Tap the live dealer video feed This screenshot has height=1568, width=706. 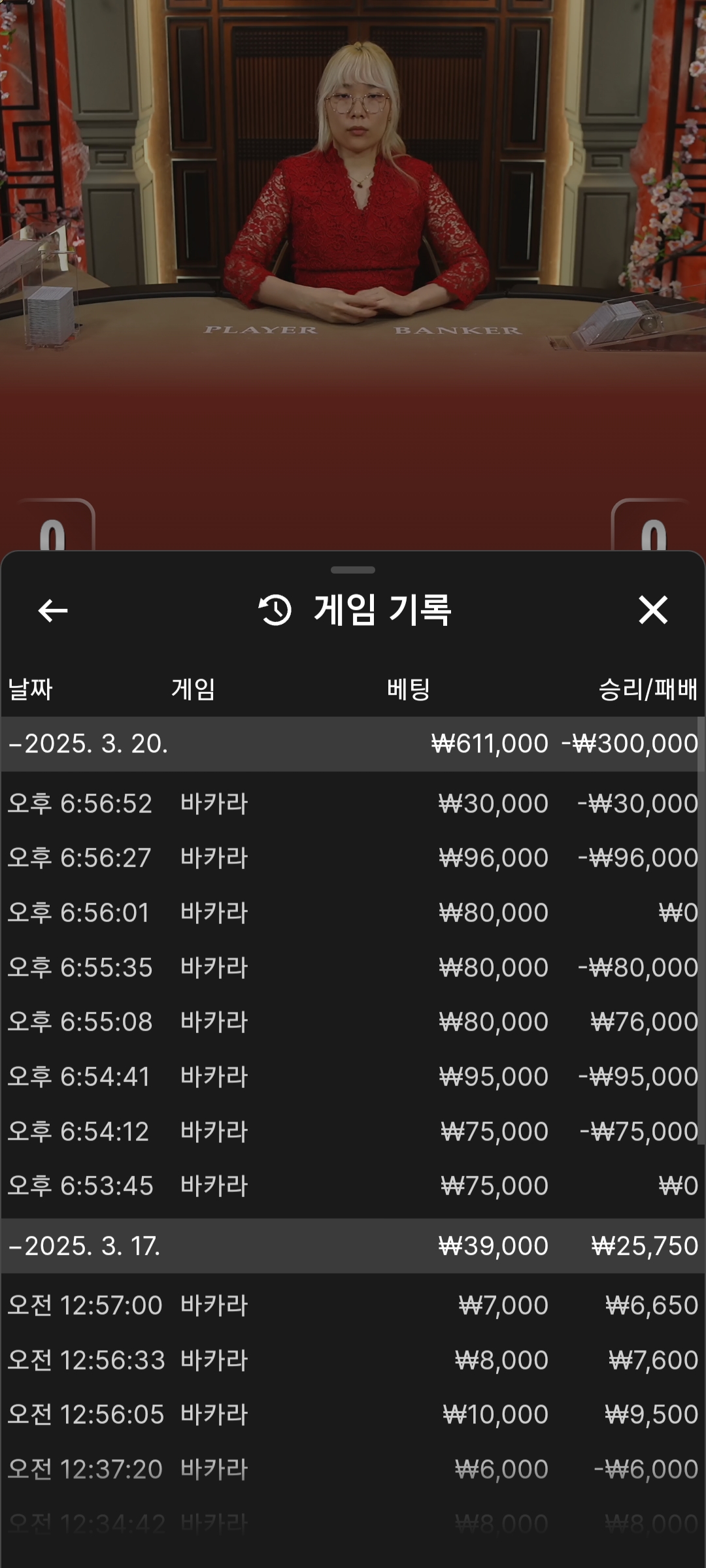point(353,196)
